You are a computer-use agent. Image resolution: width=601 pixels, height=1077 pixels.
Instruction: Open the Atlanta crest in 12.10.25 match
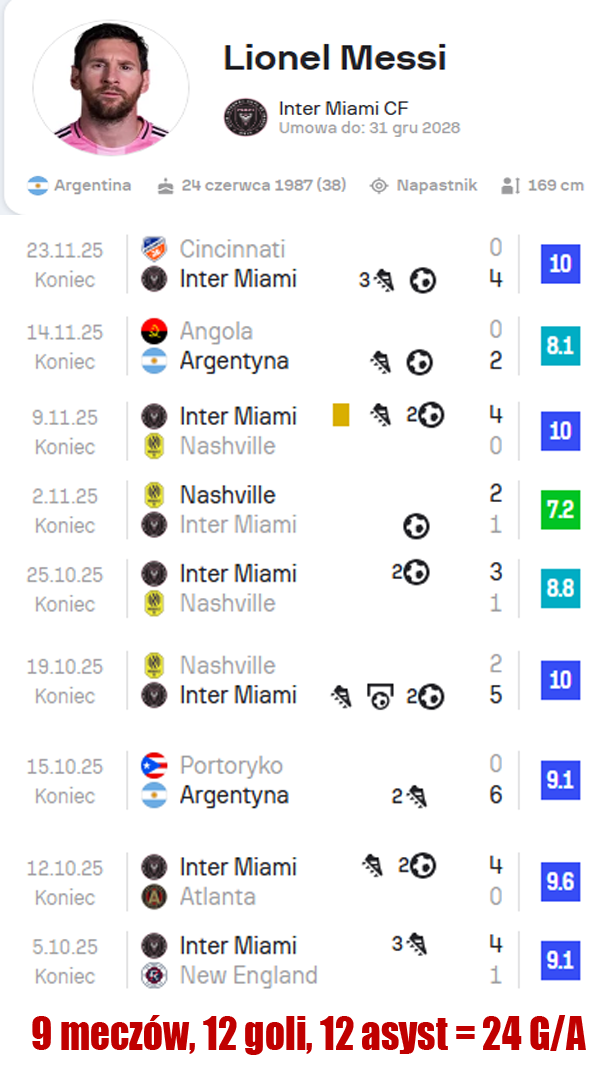(x=154, y=896)
